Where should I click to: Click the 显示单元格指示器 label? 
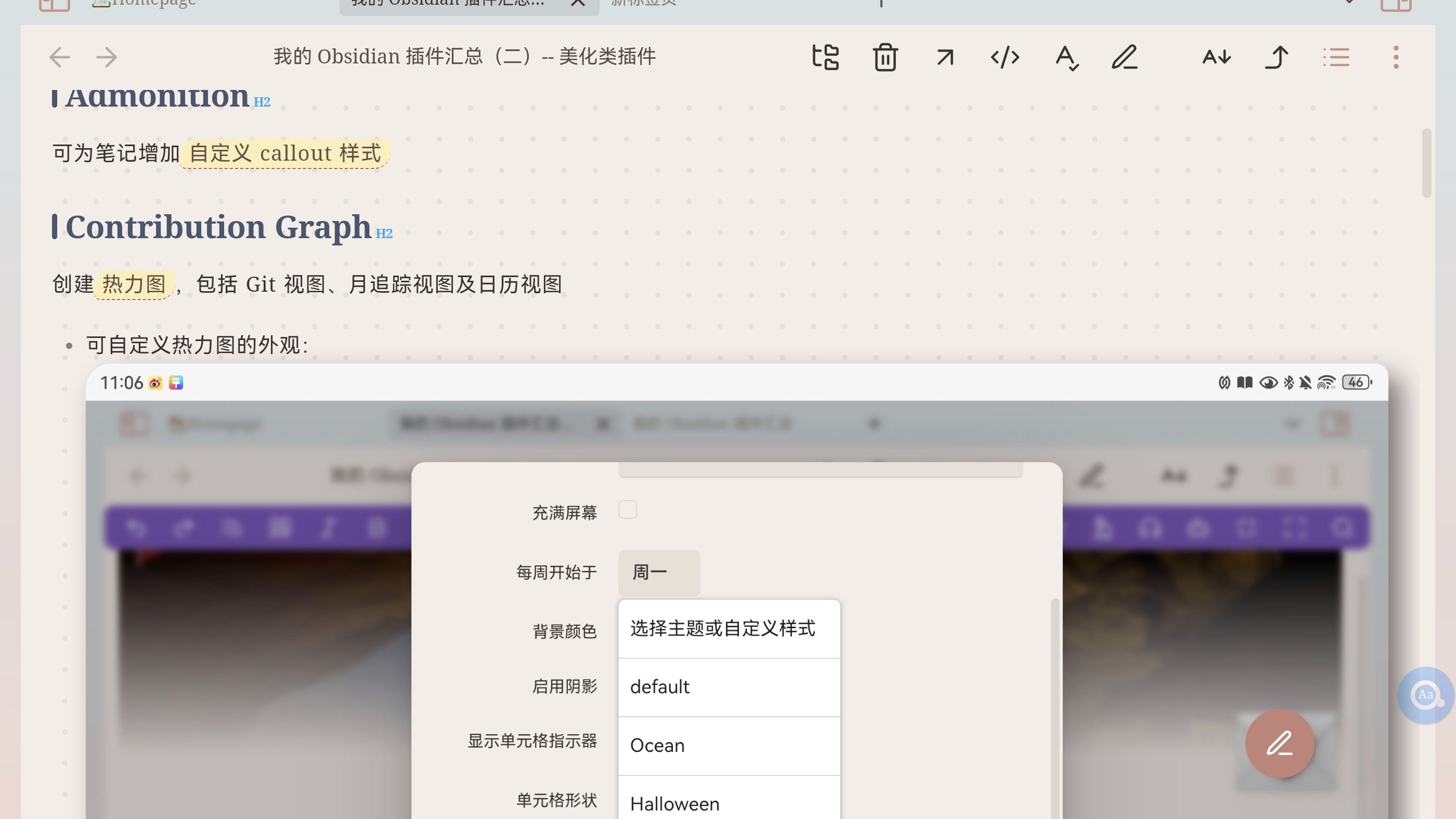532,741
